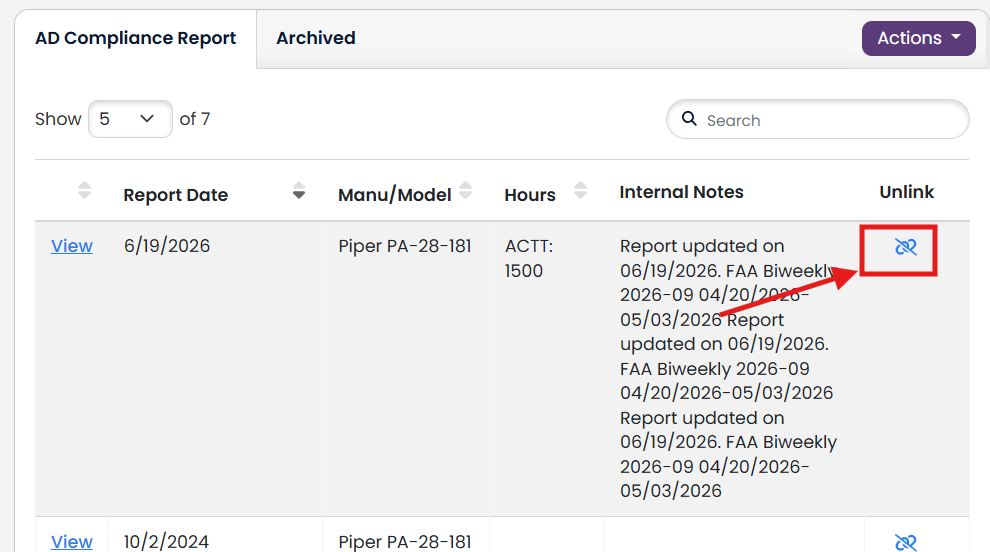The height and width of the screenshot is (552, 990).
Task: Click Piper PA-28-181 in the 10/2/2024 row
Action: (405, 541)
